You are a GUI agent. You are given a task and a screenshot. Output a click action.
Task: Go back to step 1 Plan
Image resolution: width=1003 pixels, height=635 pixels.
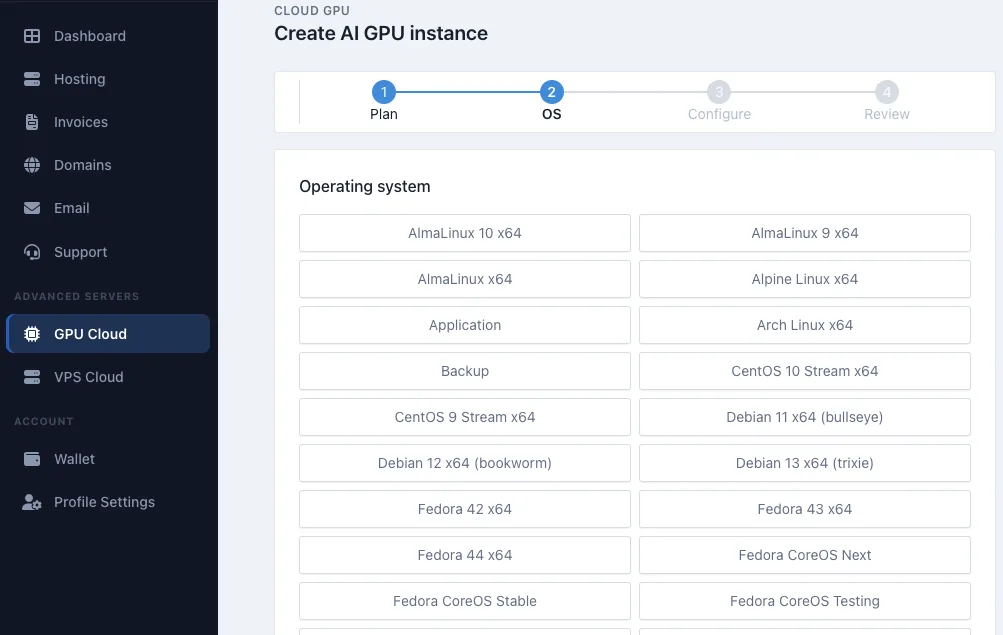pos(384,92)
